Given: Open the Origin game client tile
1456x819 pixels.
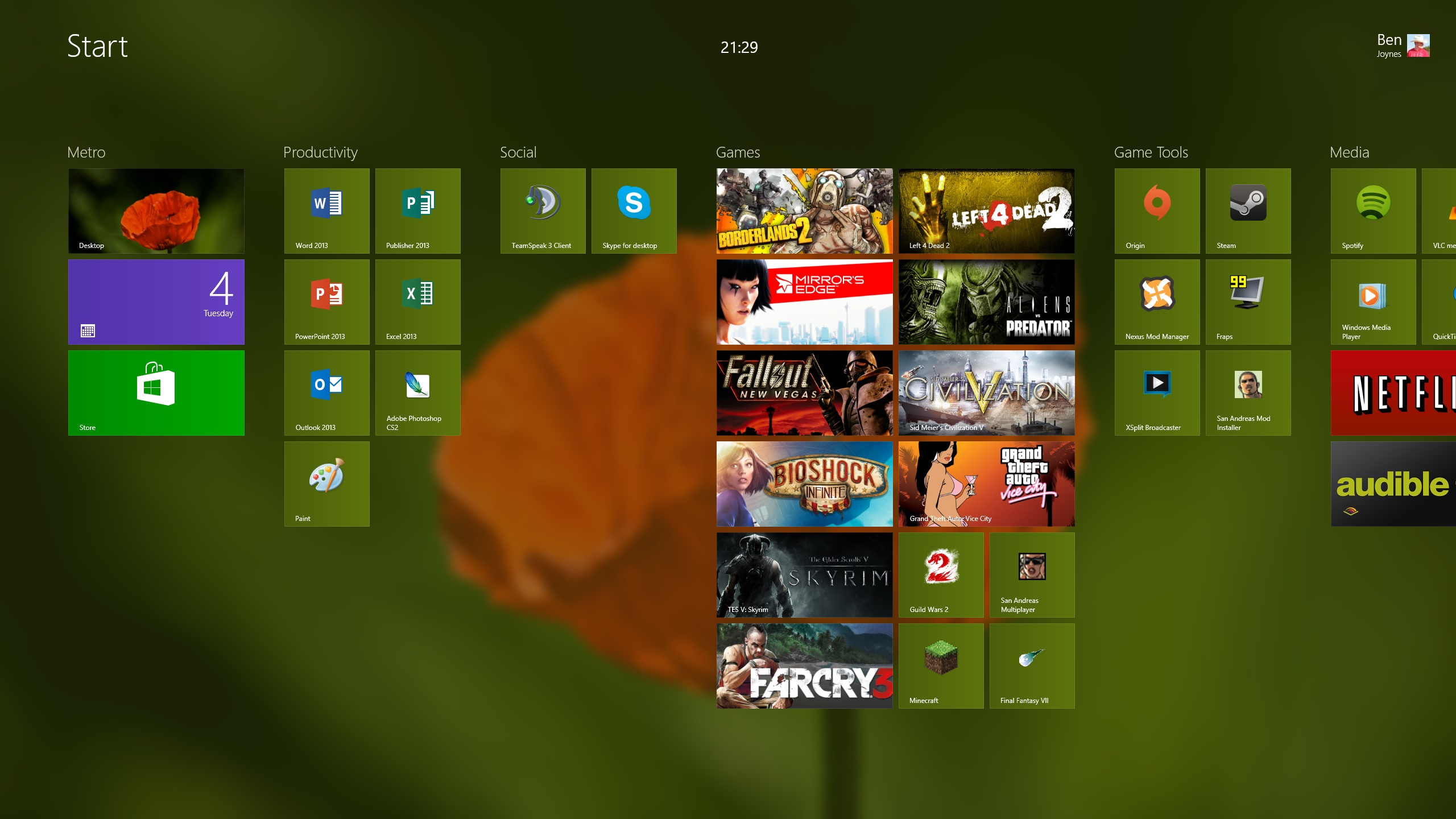Looking at the screenshot, I should pos(1157,210).
